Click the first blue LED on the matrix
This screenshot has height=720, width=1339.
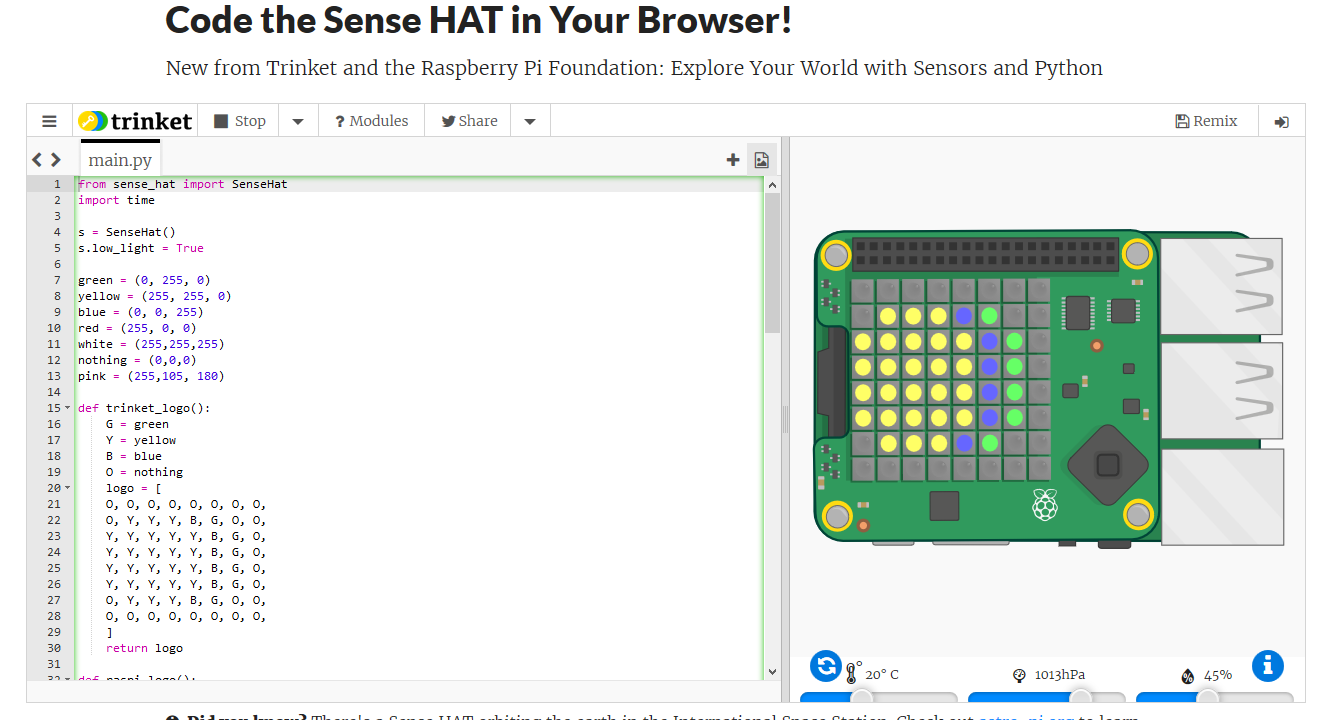tap(964, 316)
